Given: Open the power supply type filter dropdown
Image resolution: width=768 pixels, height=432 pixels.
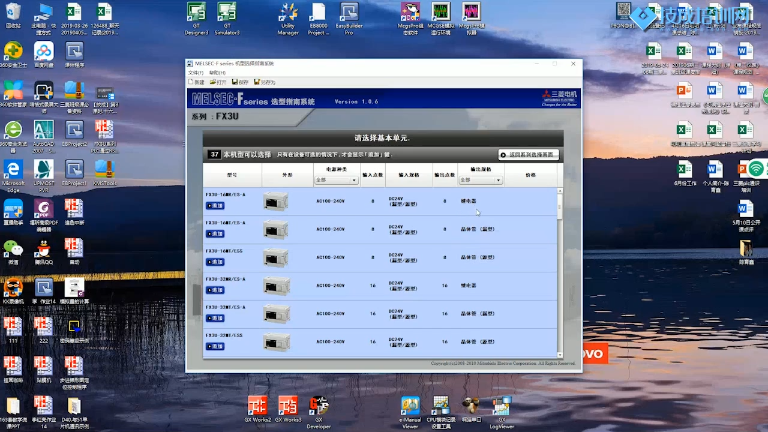Looking at the screenshot, I should point(336,180).
